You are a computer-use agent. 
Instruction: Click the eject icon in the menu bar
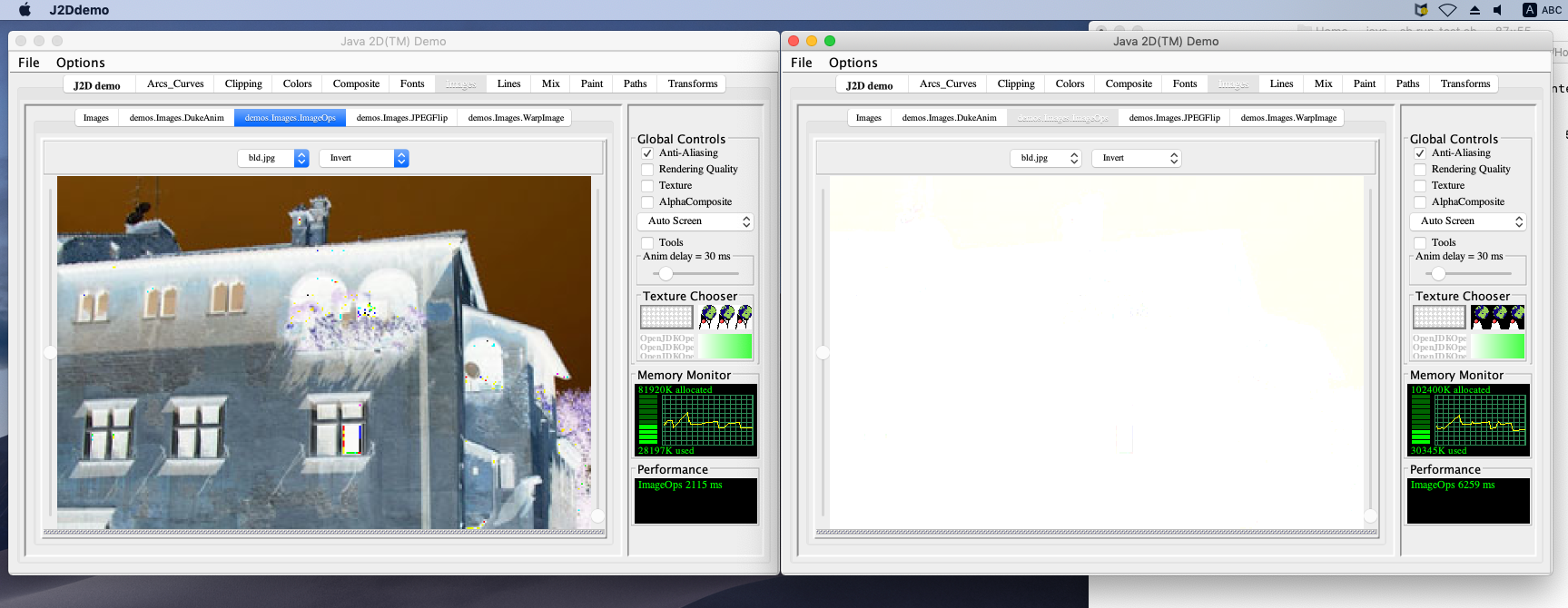click(x=1474, y=10)
